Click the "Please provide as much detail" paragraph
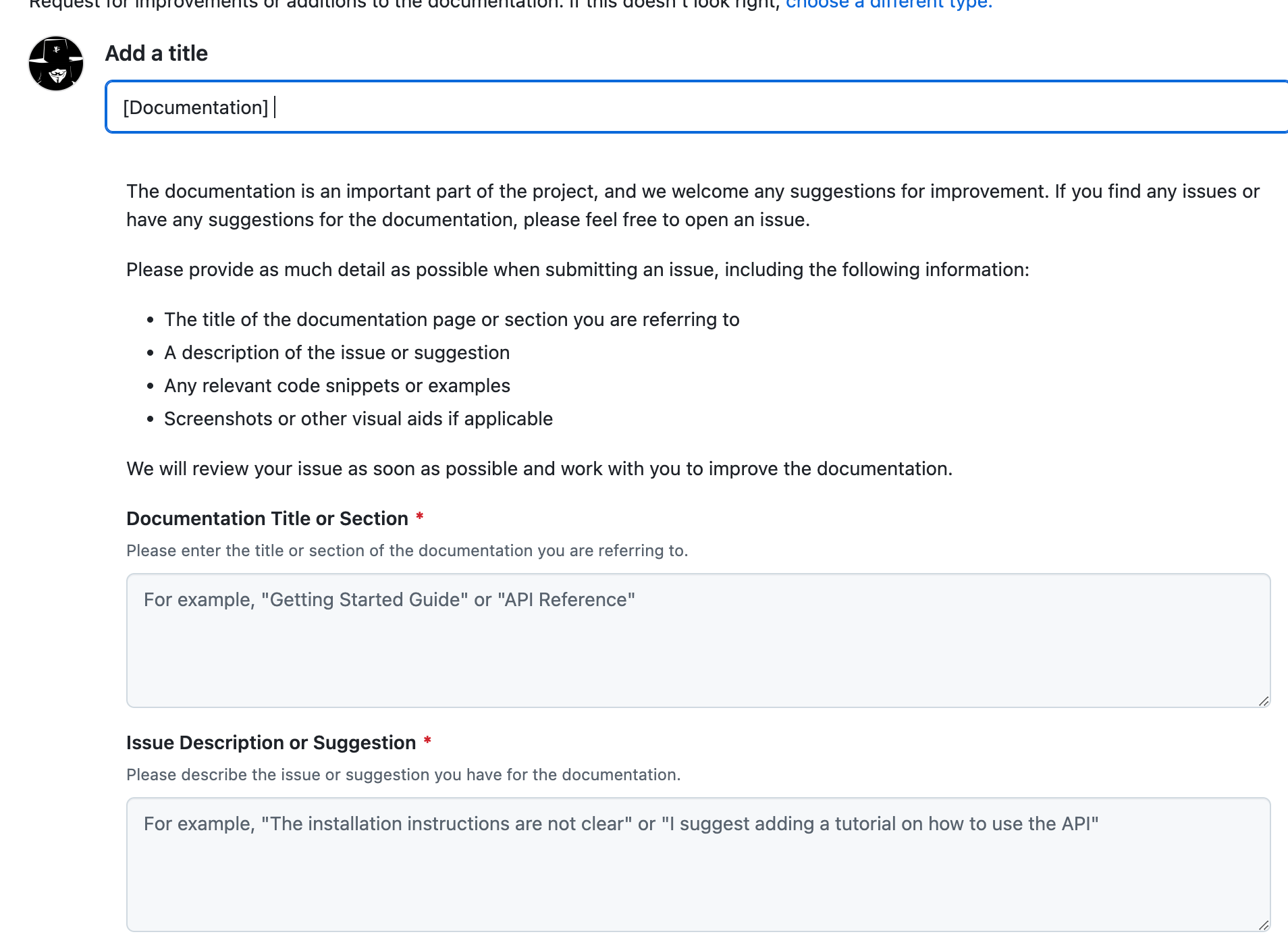The width and height of the screenshot is (1288, 949). coord(577,269)
